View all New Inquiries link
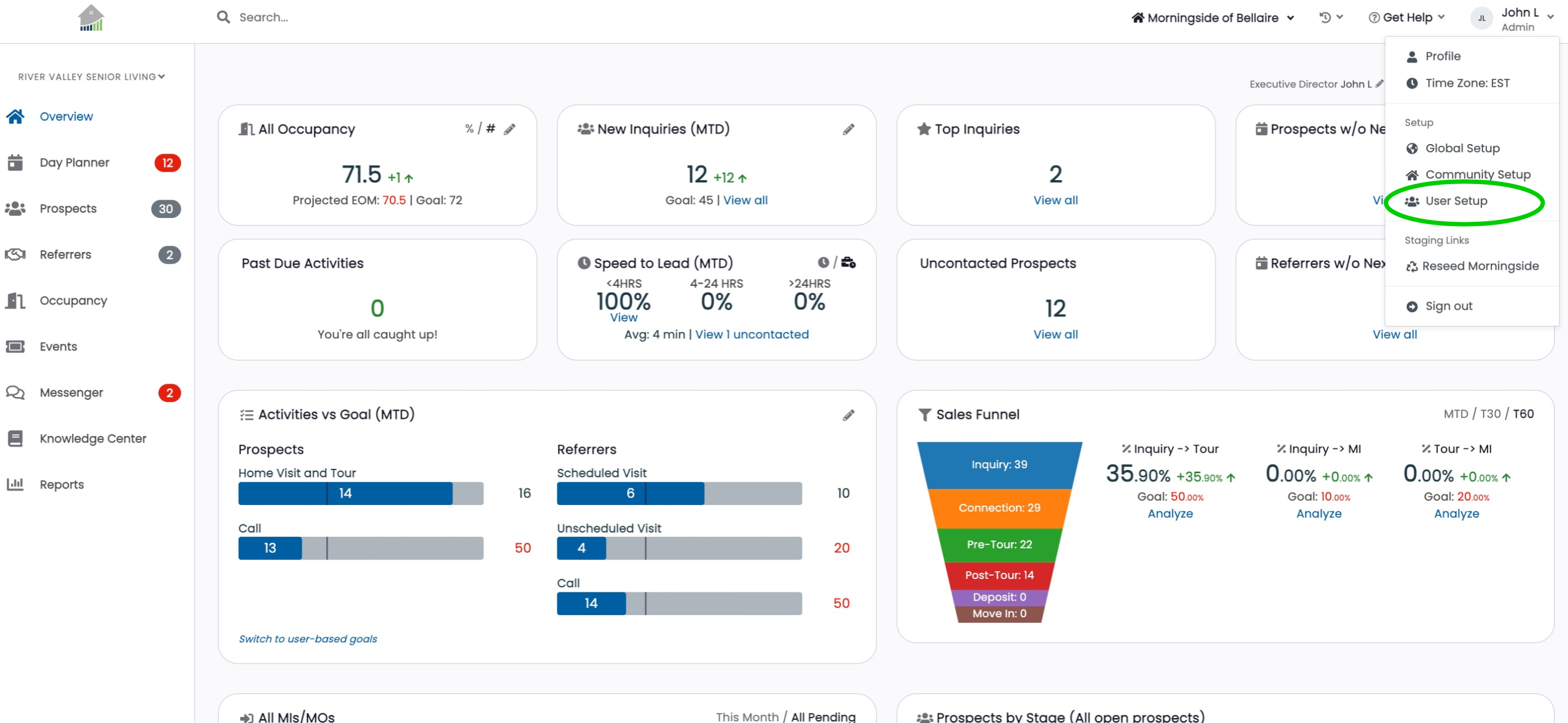The width and height of the screenshot is (1568, 723). point(745,200)
